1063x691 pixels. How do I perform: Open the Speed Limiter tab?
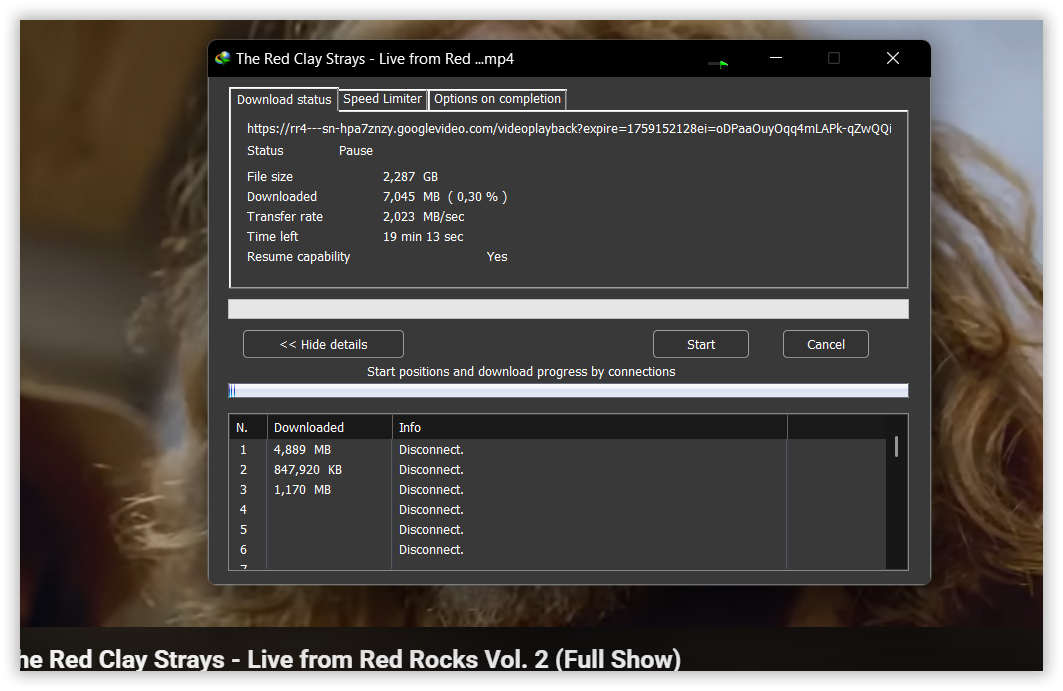click(x=382, y=99)
